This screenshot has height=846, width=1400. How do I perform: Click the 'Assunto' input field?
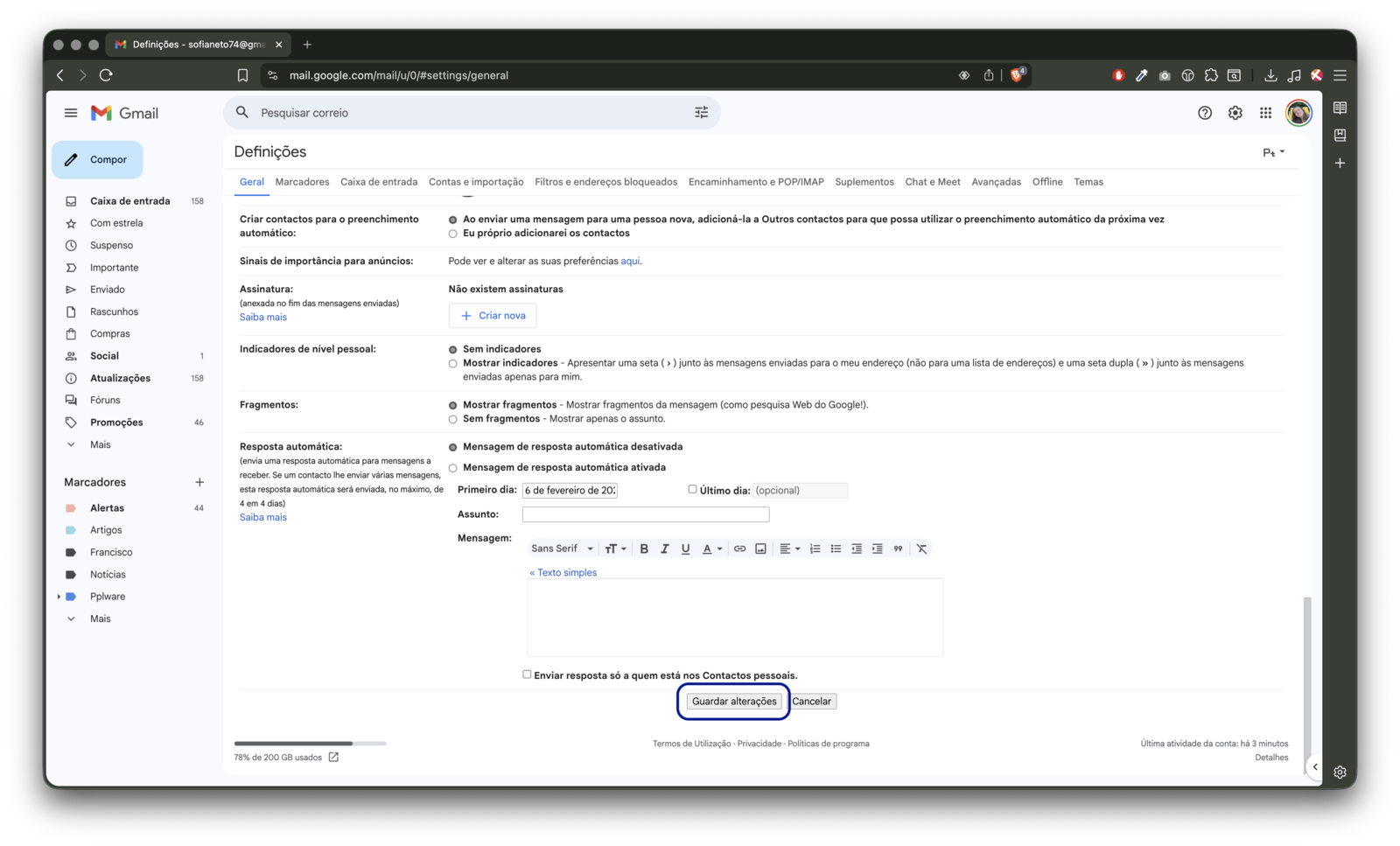(x=645, y=514)
